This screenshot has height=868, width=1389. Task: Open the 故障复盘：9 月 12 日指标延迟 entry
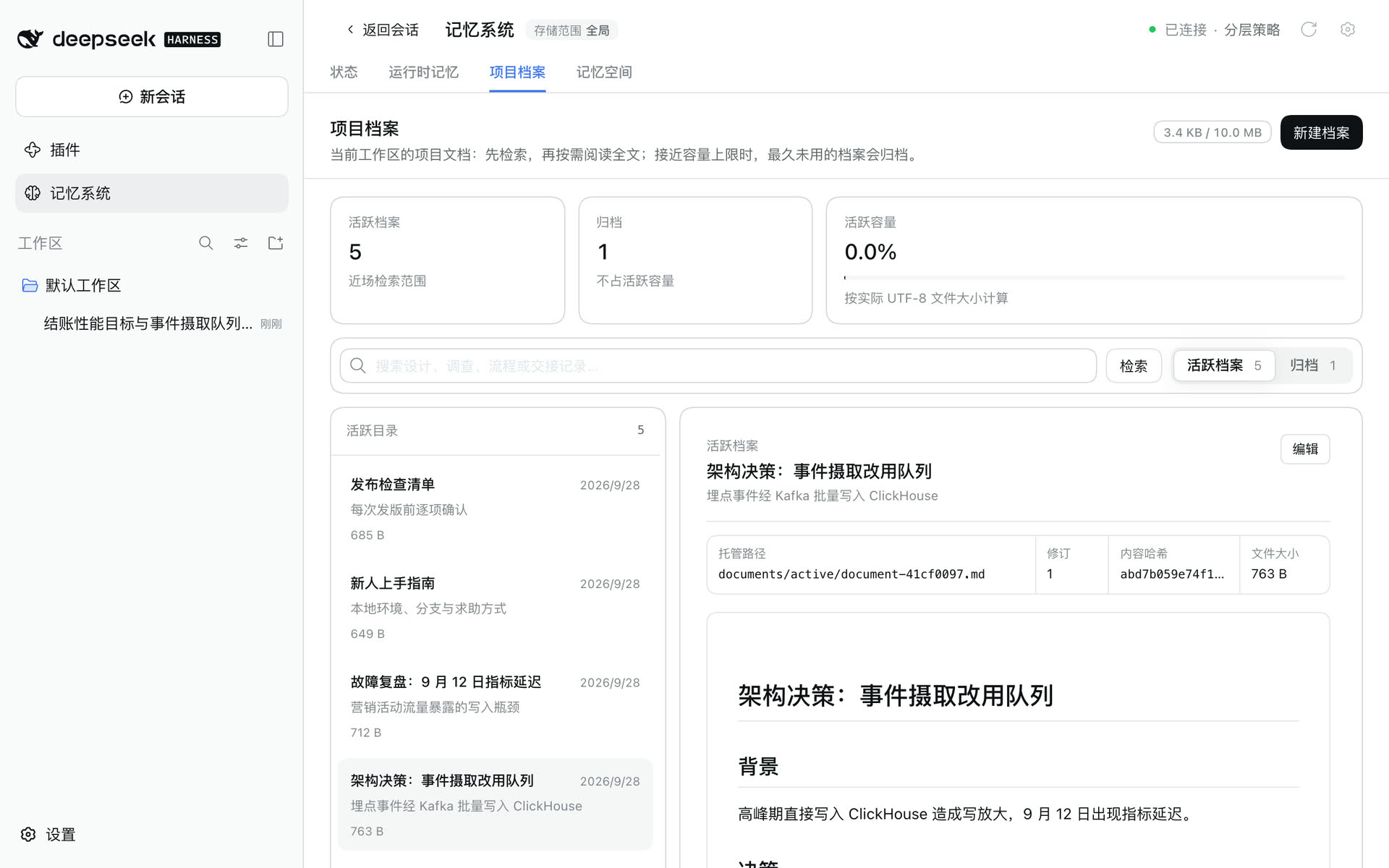pyautogui.click(x=496, y=707)
